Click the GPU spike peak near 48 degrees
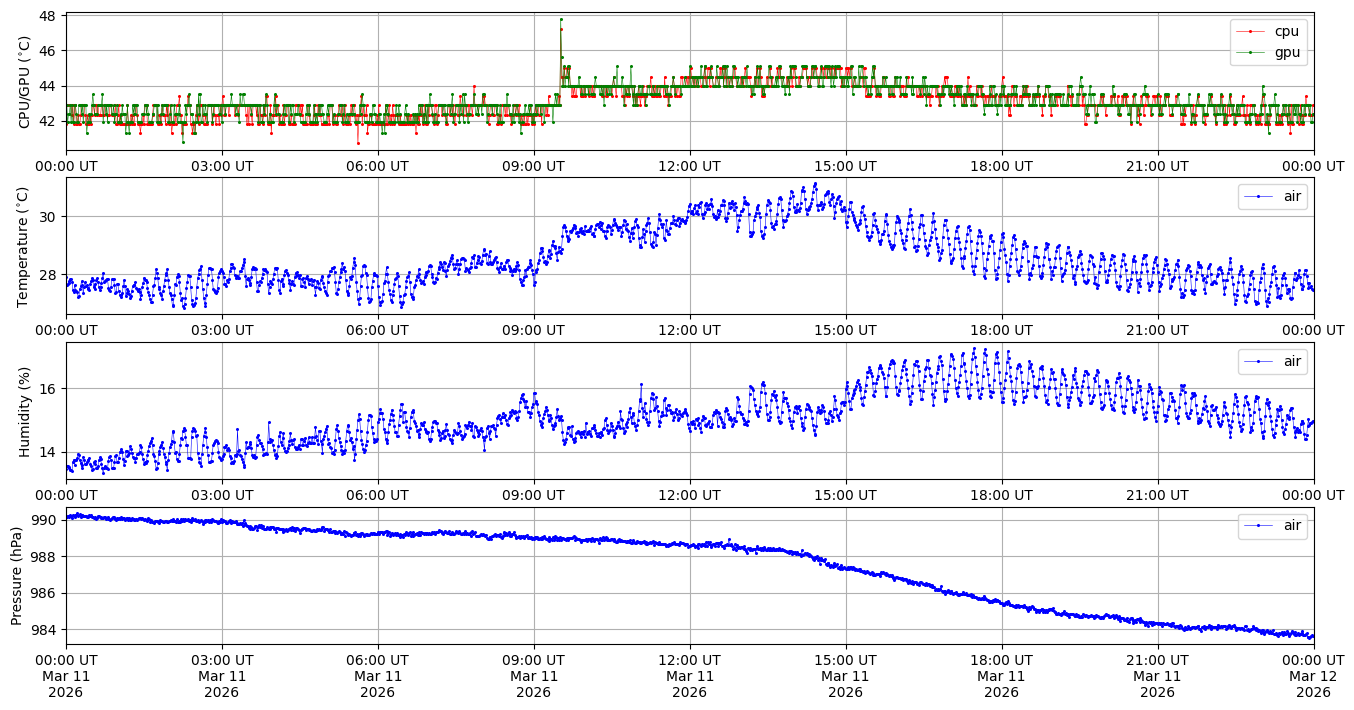The width and height of the screenshot is (1354, 710). [561, 19]
